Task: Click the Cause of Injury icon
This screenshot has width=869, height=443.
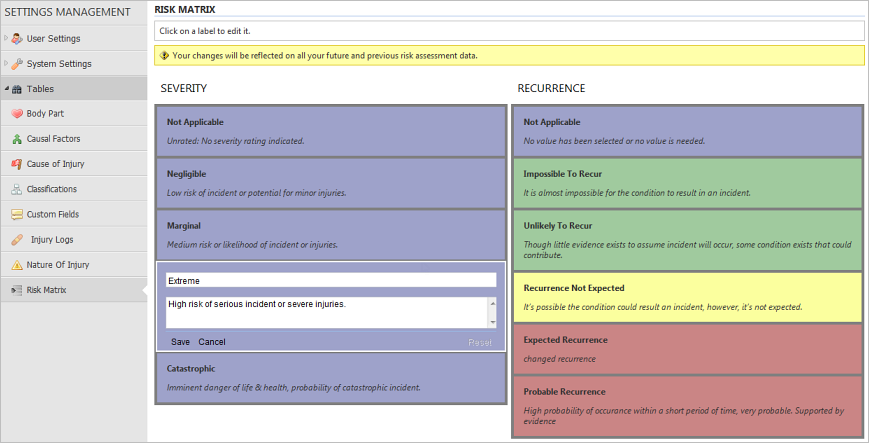Action: [x=17, y=164]
